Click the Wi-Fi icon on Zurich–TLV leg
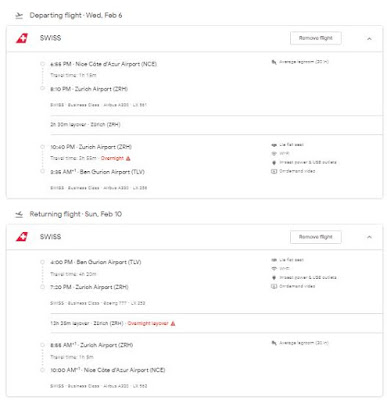387x400 pixels. [x=274, y=154]
